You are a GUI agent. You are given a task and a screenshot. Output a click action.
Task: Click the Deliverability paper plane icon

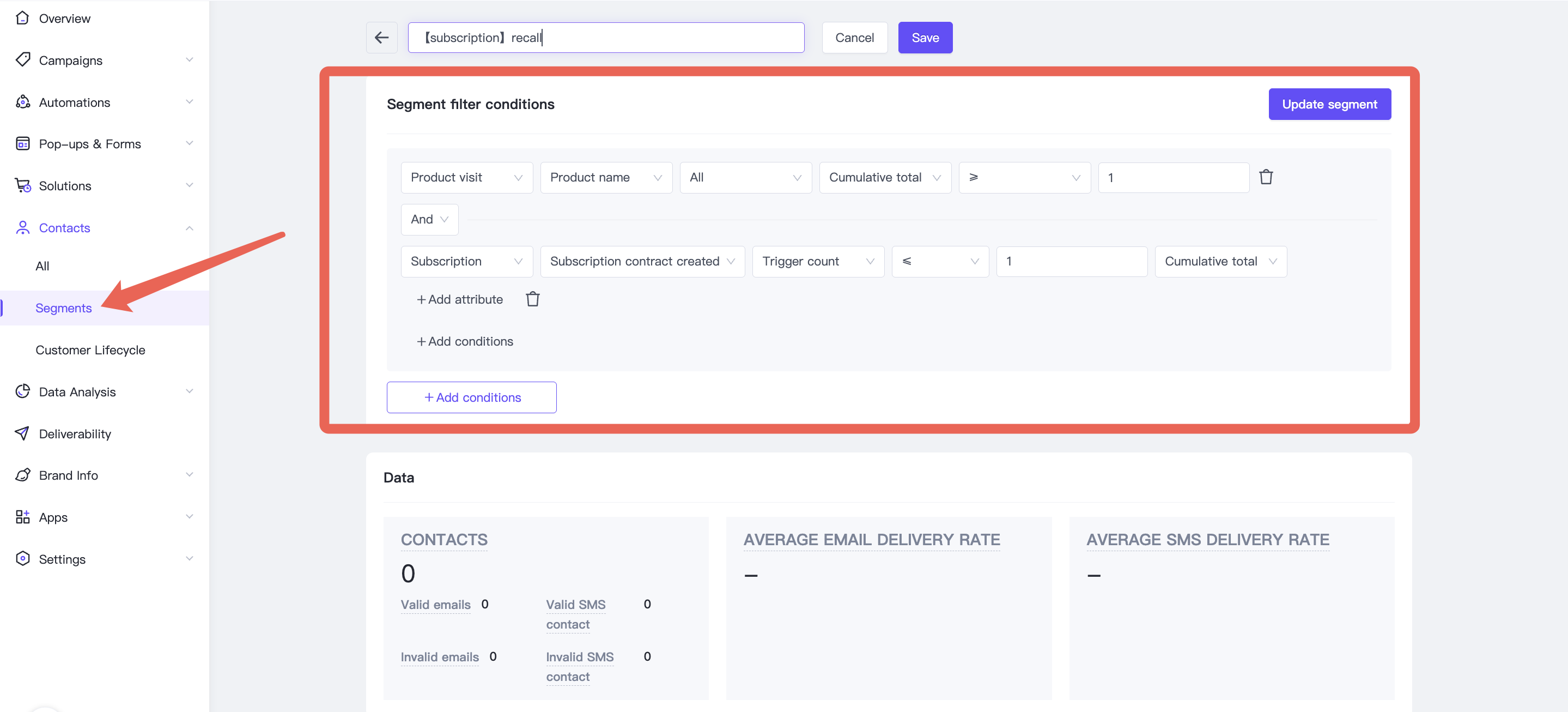tap(22, 433)
